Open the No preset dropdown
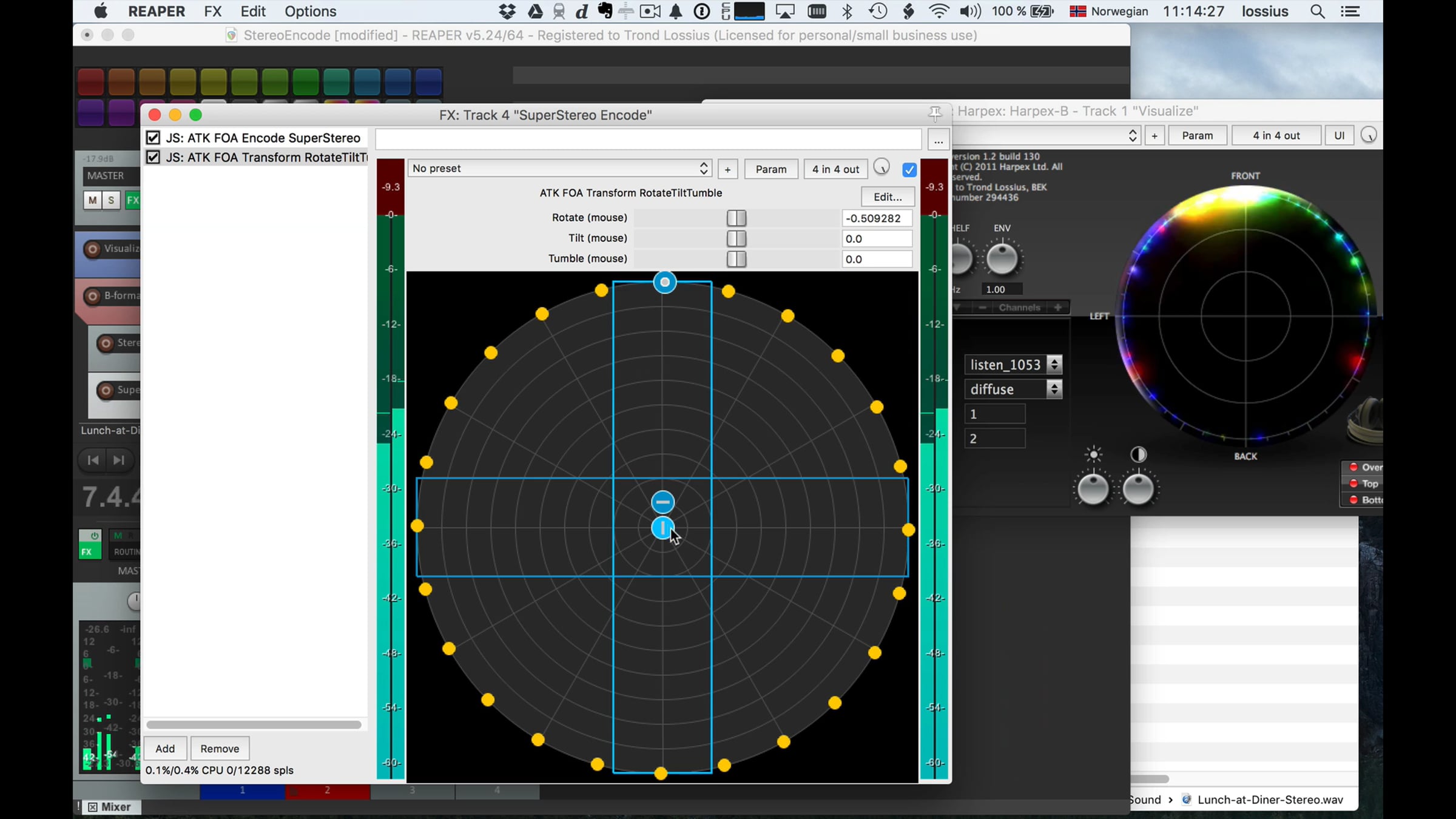The image size is (1456, 819). (559, 168)
